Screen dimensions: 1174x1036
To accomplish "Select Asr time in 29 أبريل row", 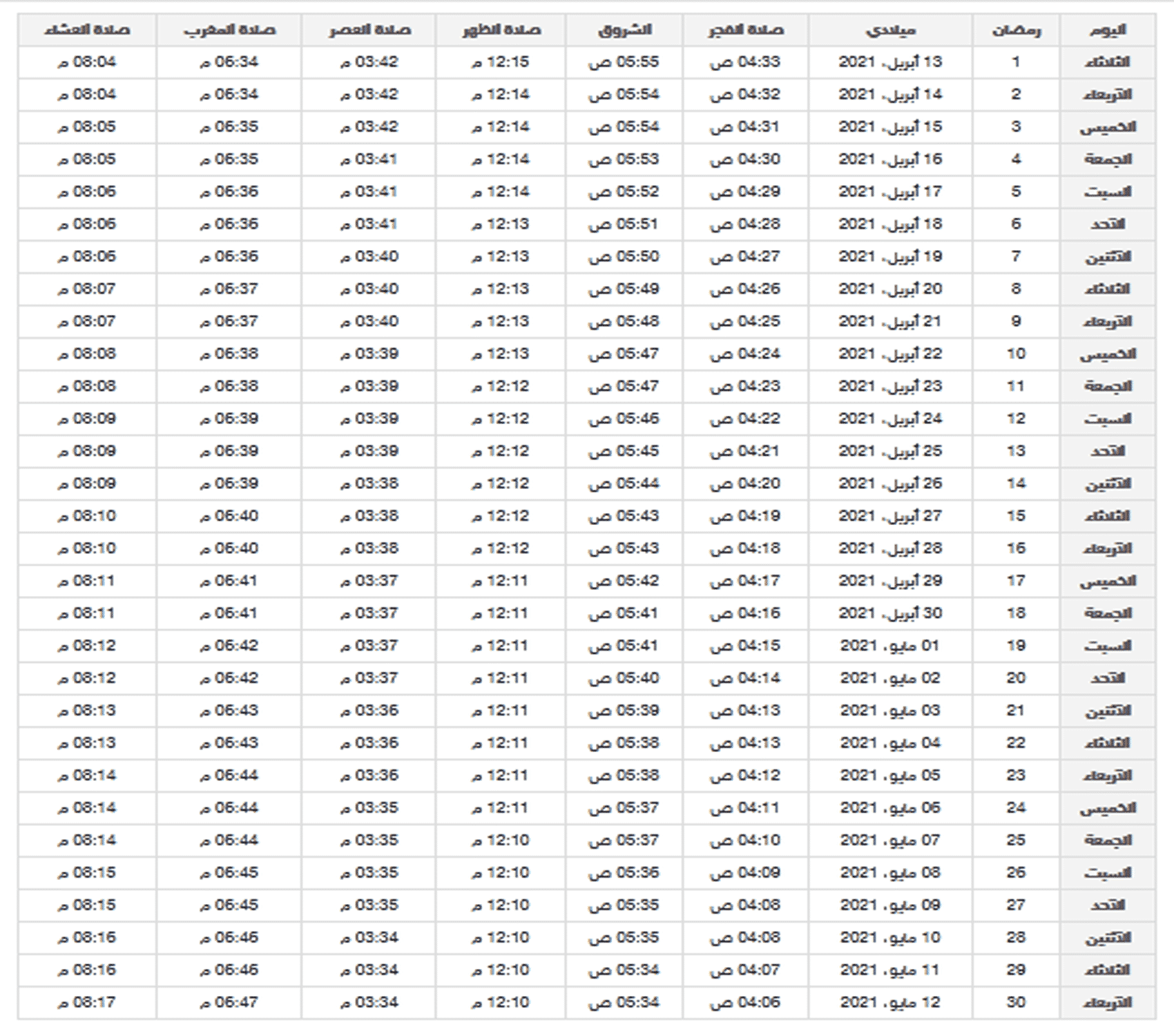I will (369, 581).
